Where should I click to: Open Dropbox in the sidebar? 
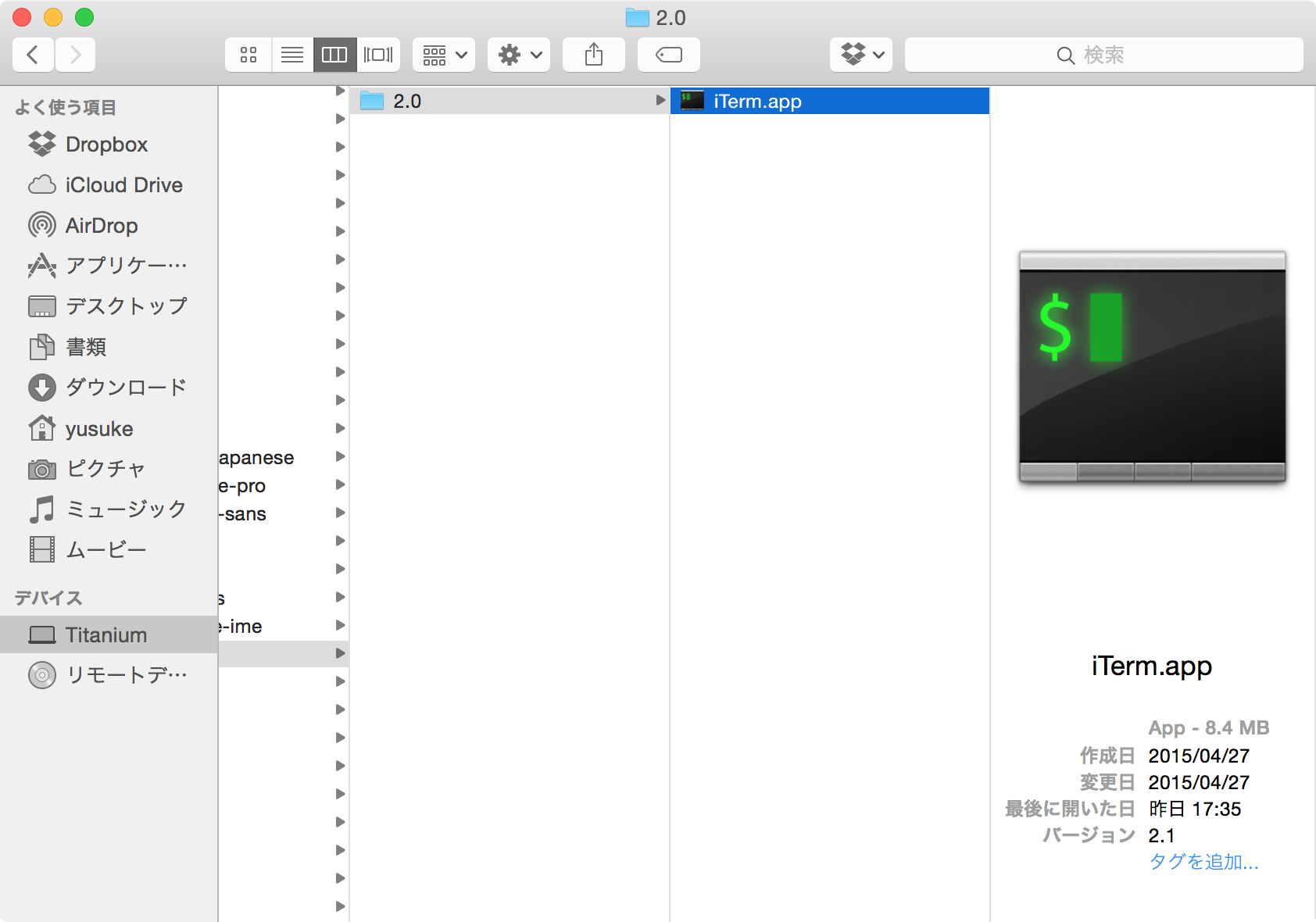[106, 145]
